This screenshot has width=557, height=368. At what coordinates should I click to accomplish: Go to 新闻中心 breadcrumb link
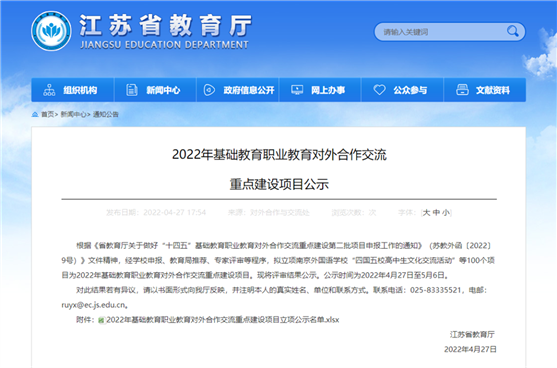(x=74, y=114)
